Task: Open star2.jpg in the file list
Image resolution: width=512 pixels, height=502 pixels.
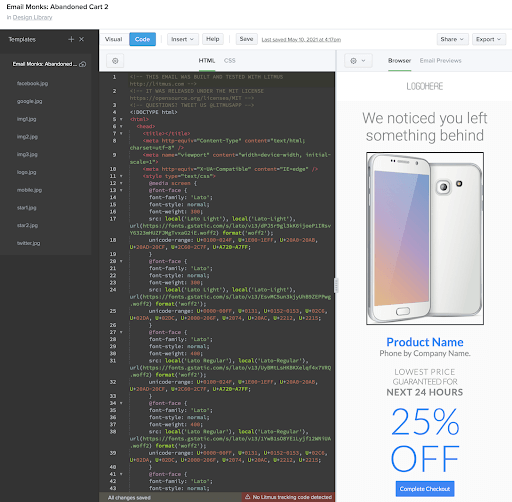Action: (27, 225)
